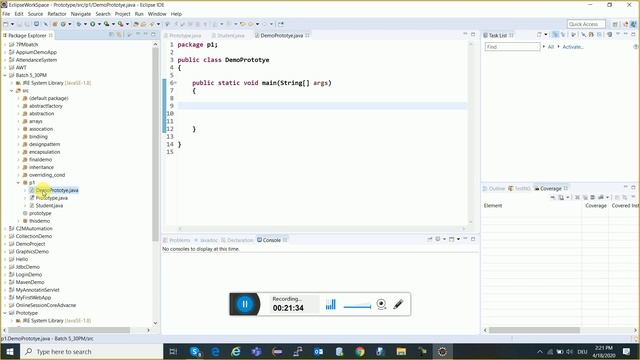Click the green Run launch icon
The width and height of the screenshot is (640, 360).
click(x=93, y=24)
